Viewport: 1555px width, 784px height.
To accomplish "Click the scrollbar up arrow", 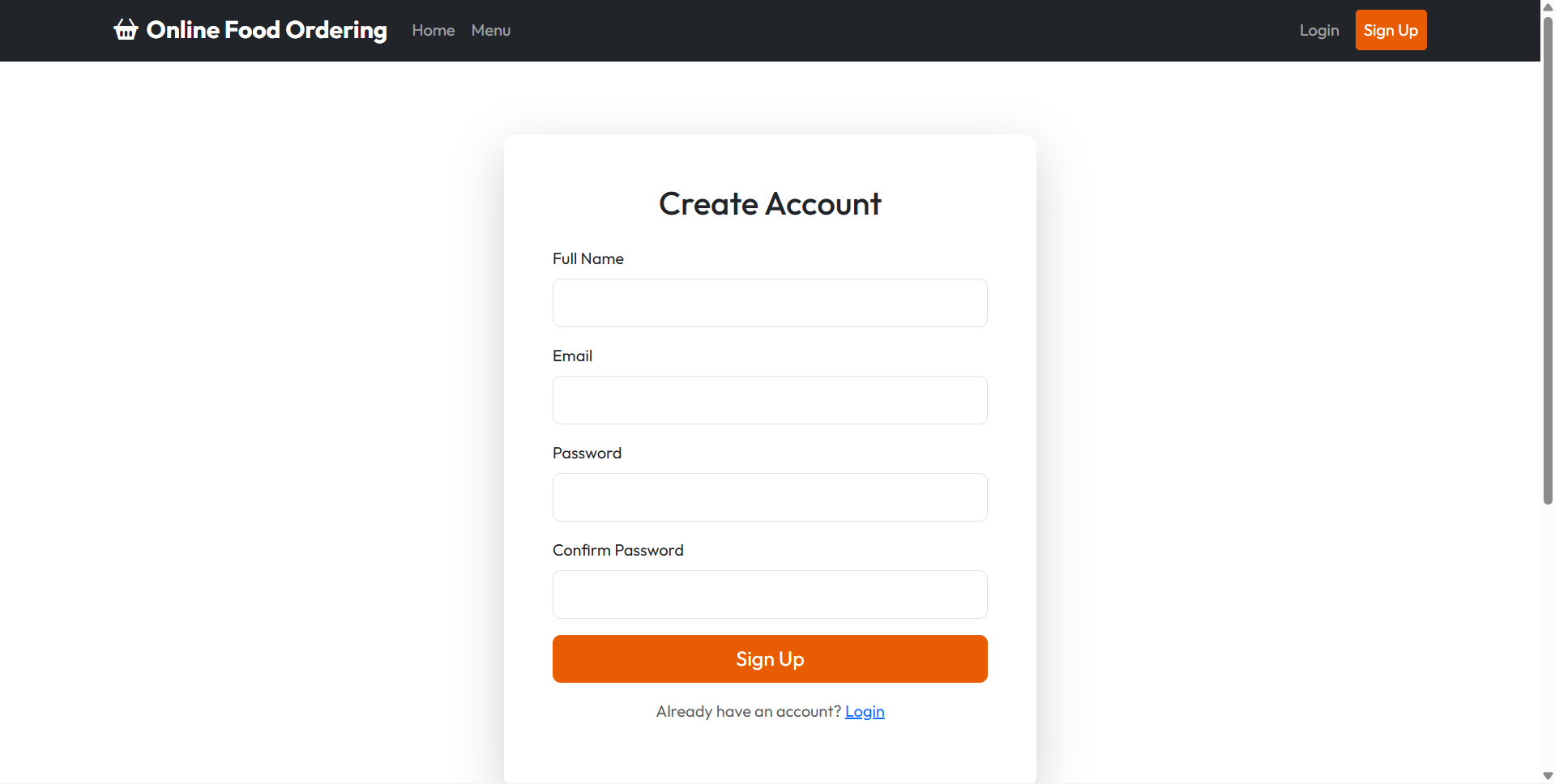I will 1548,7.
